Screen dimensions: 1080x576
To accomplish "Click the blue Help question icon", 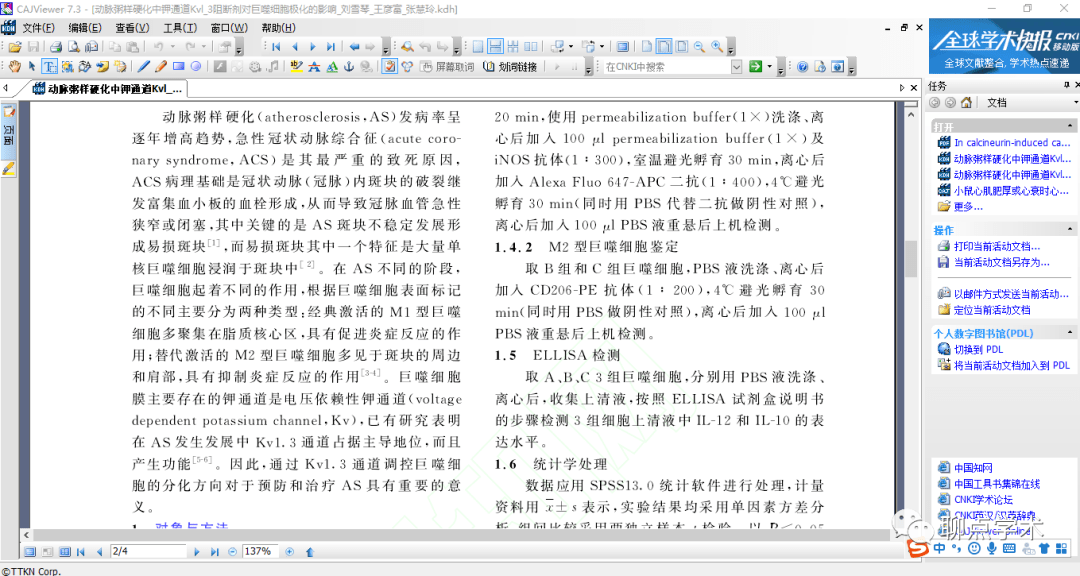I will (x=802, y=67).
